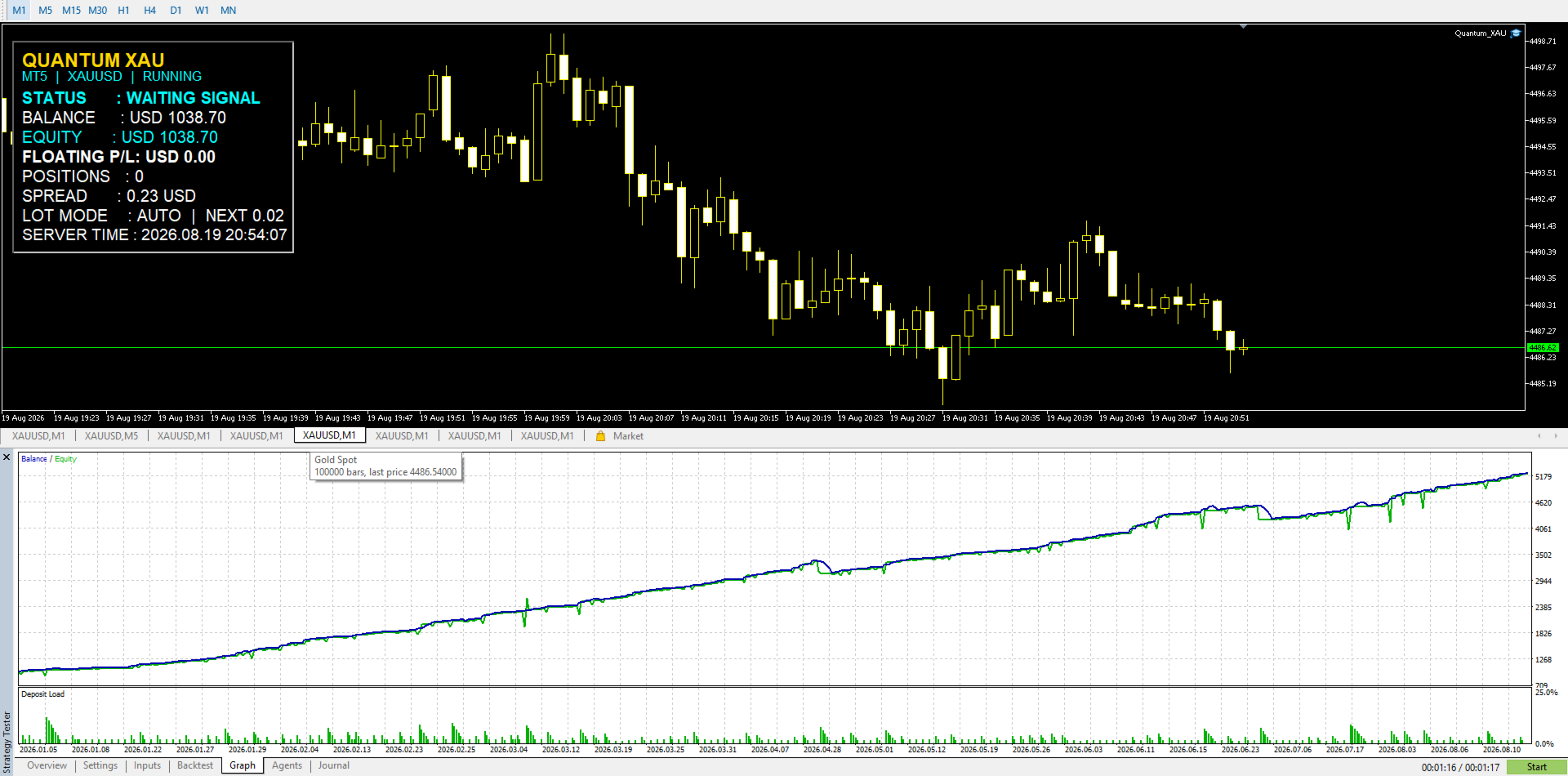This screenshot has width=1568, height=776.
Task: Click the 4498.71 price axis label
Action: coord(1543,41)
